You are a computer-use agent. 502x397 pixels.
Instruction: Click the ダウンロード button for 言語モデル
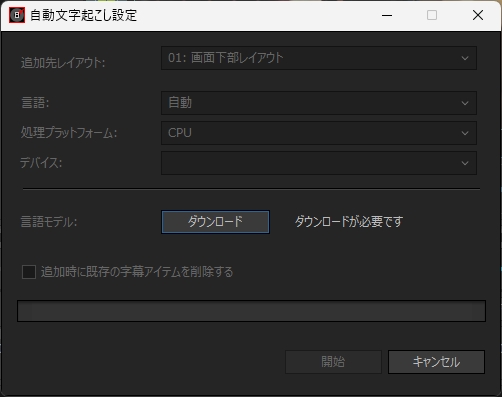(215, 222)
